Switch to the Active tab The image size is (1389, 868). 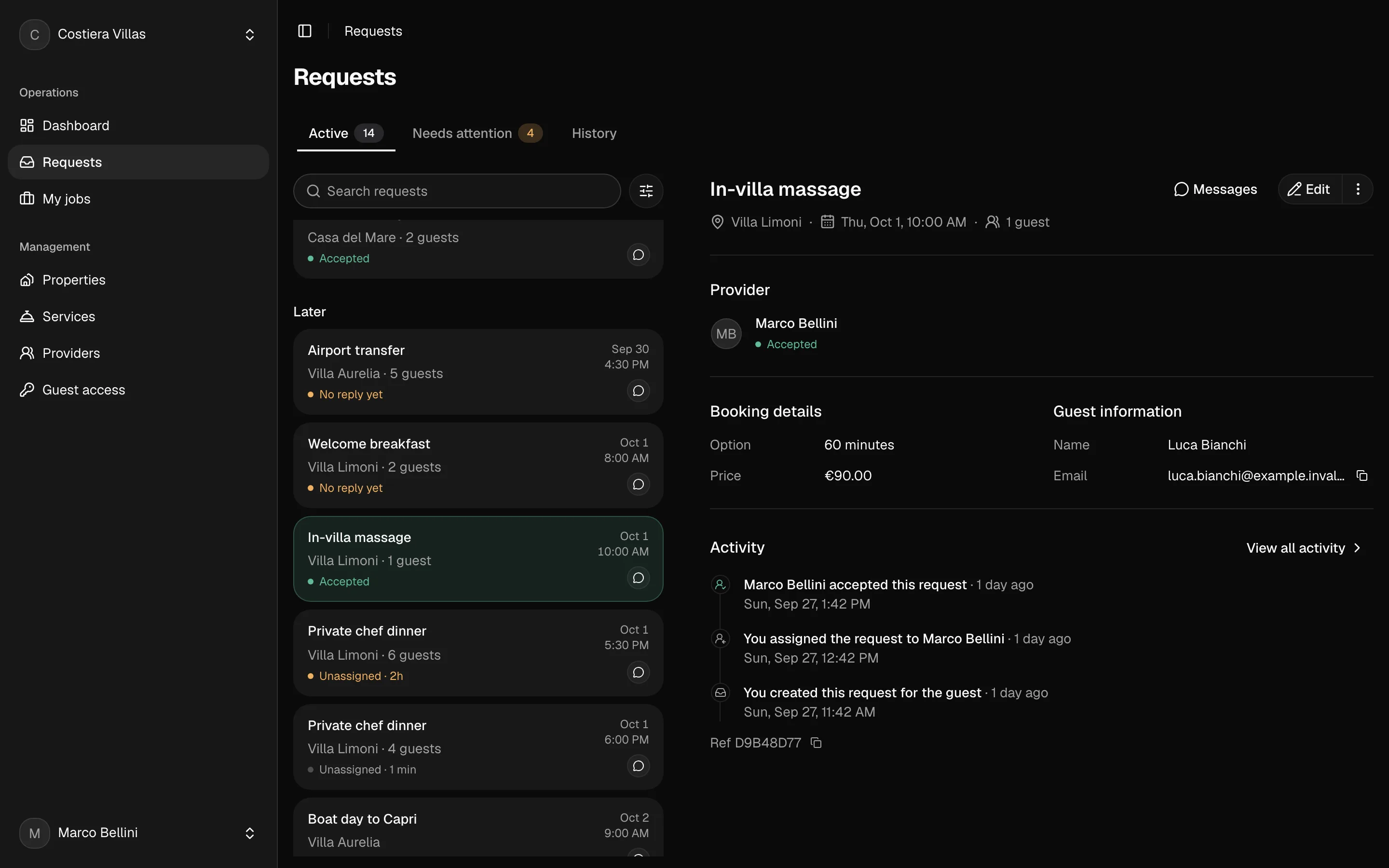coord(345,134)
